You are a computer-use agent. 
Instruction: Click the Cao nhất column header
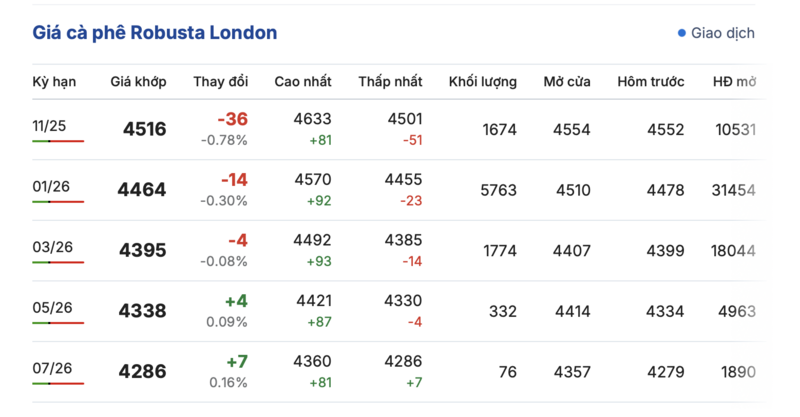coord(303,81)
